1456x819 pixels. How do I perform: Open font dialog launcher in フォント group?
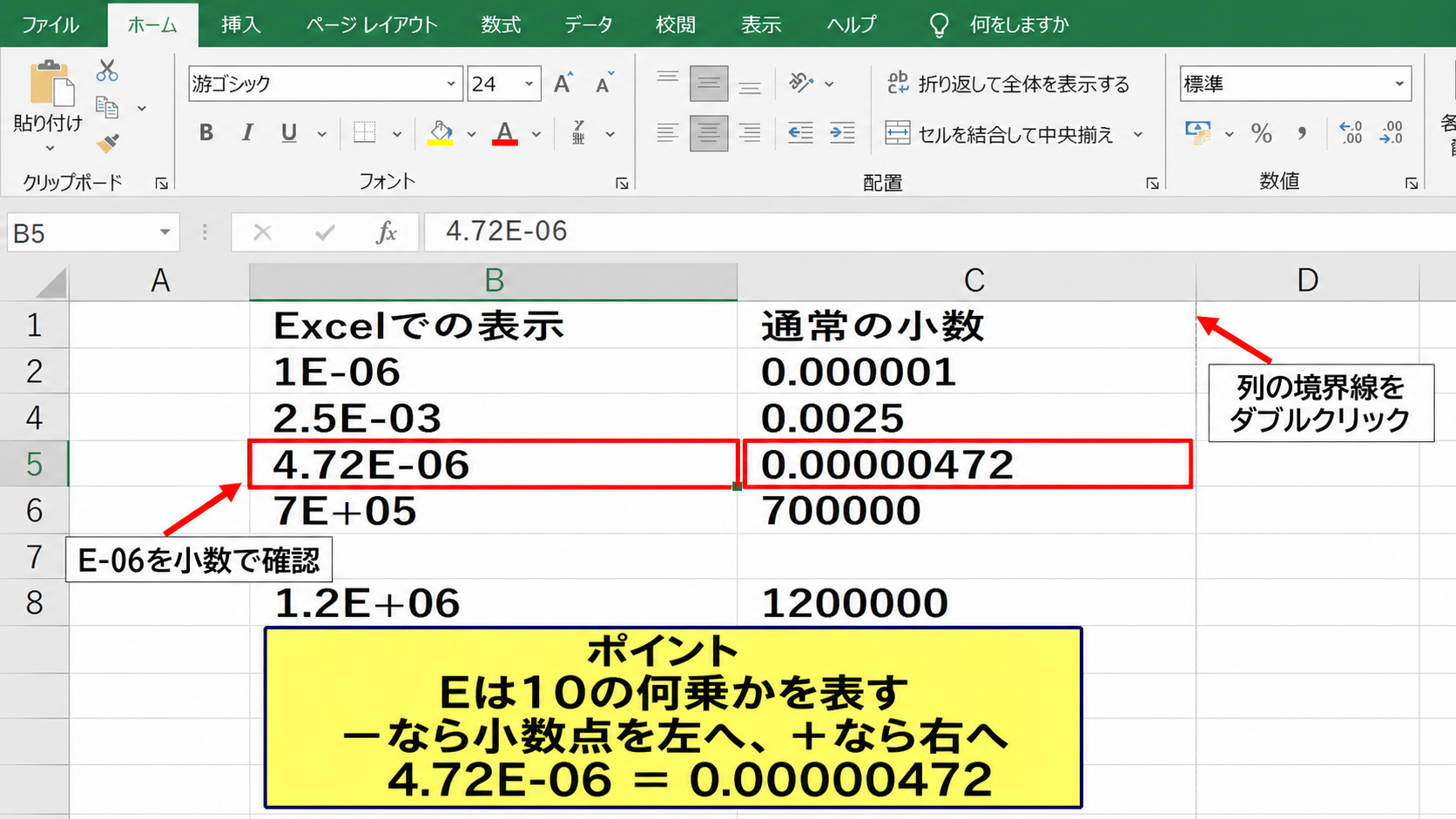click(x=622, y=183)
